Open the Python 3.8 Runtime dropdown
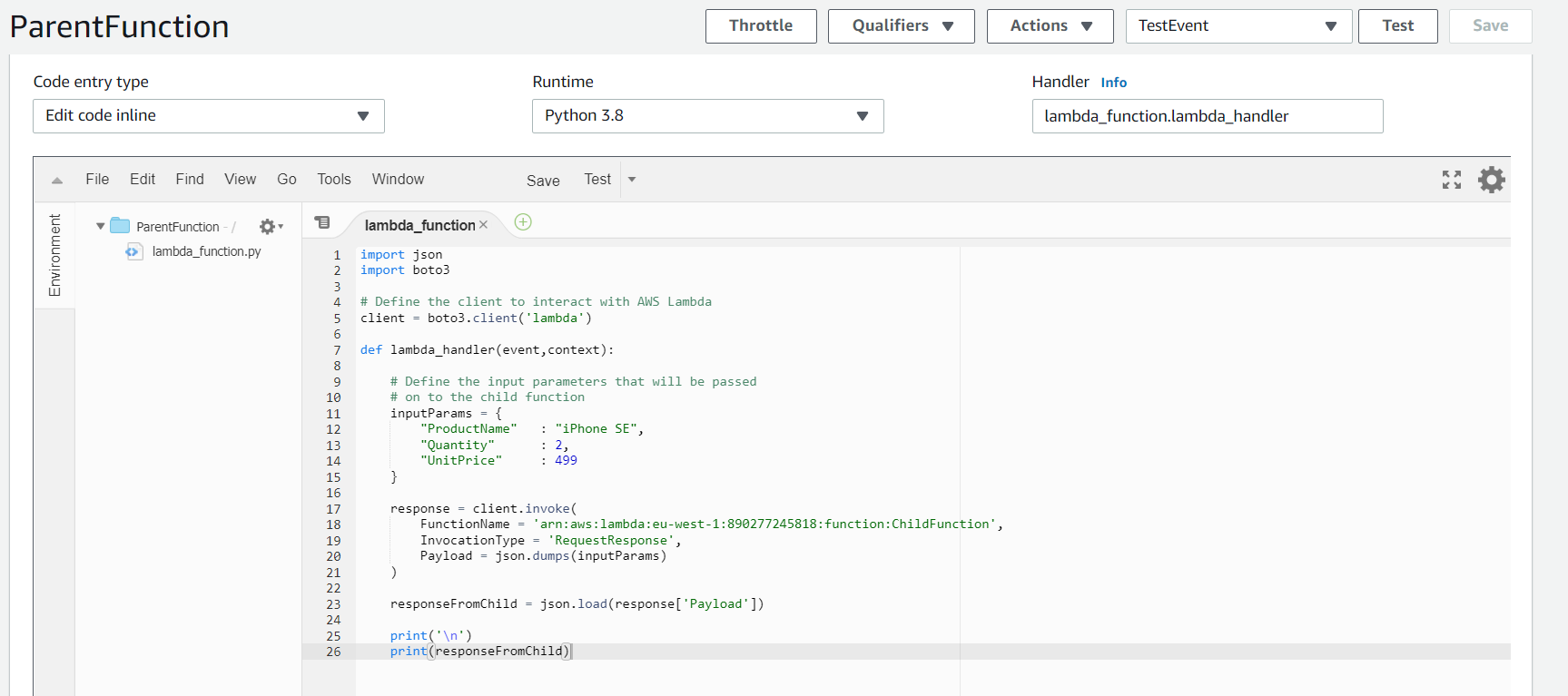 click(707, 116)
